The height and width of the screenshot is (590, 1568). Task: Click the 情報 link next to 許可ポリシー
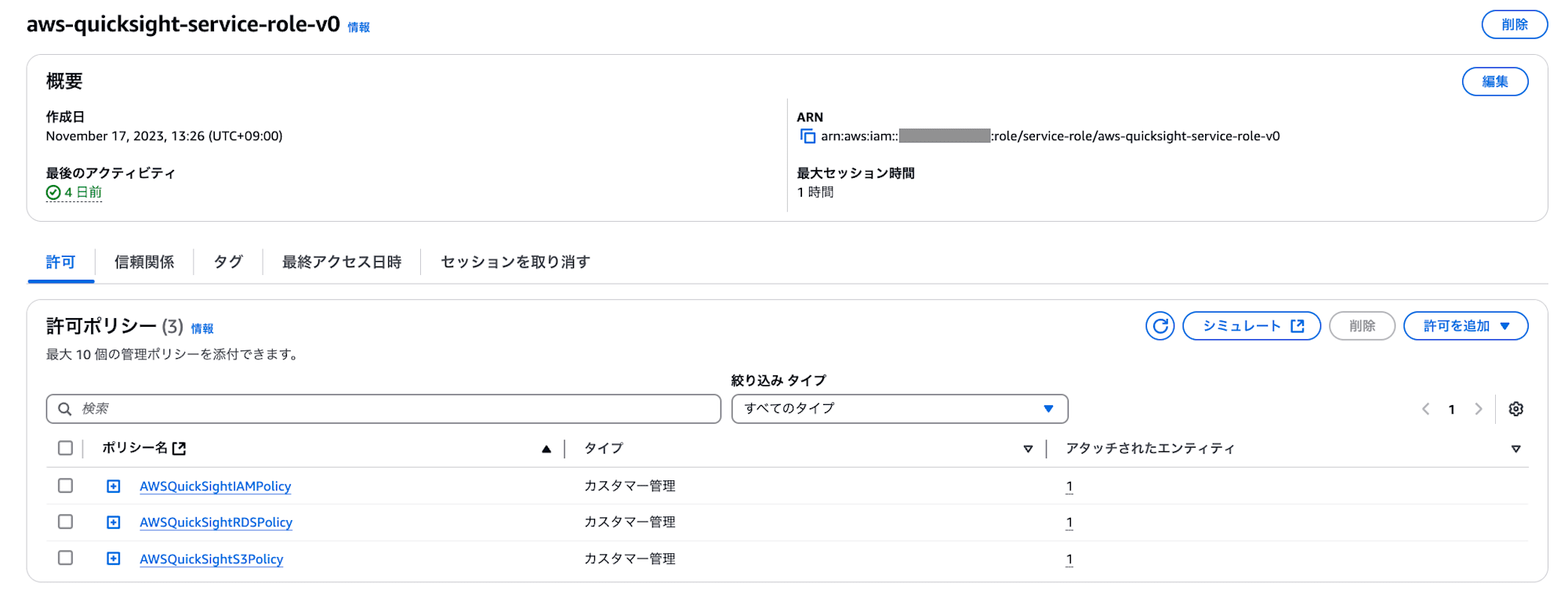coord(202,329)
